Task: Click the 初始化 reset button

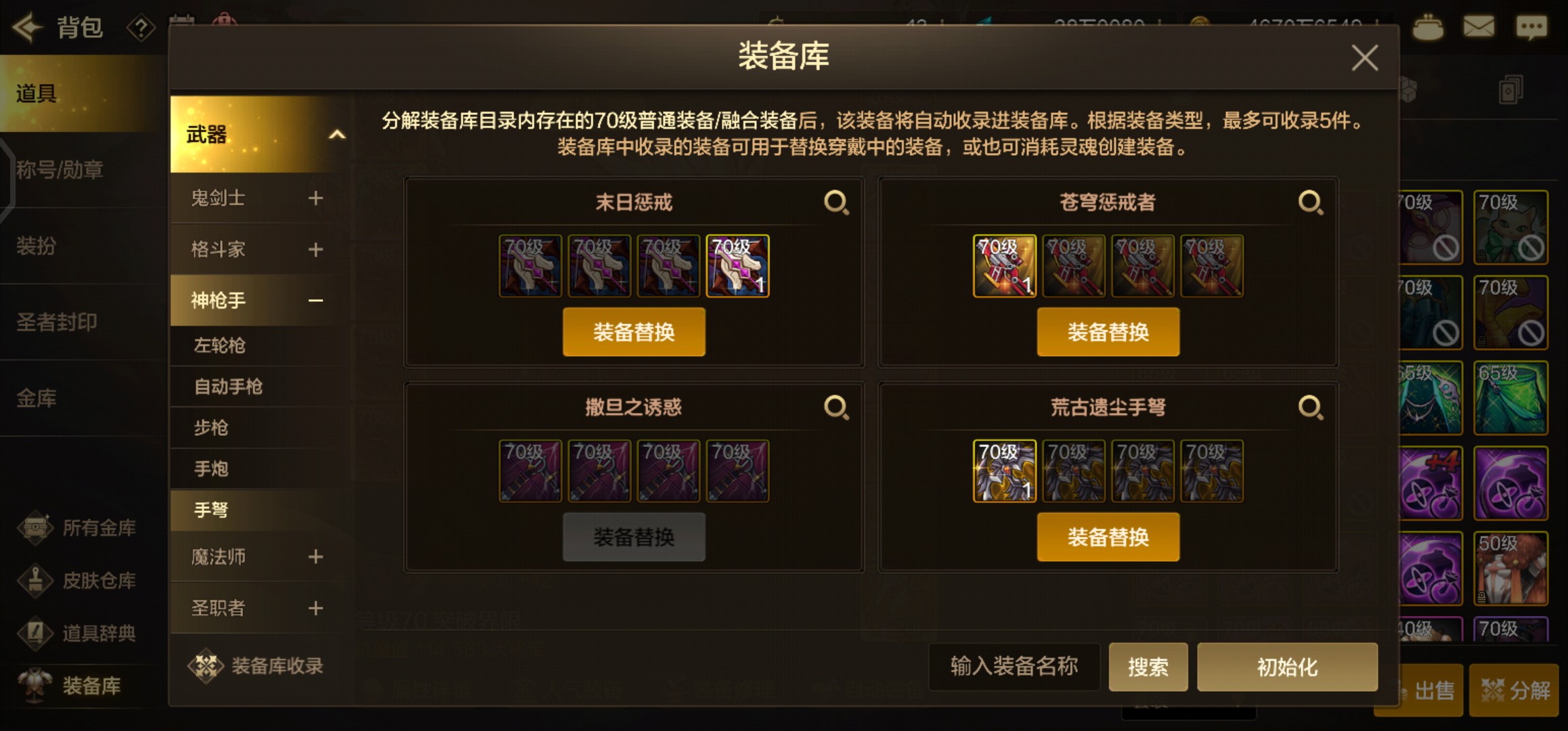Action: [1287, 667]
